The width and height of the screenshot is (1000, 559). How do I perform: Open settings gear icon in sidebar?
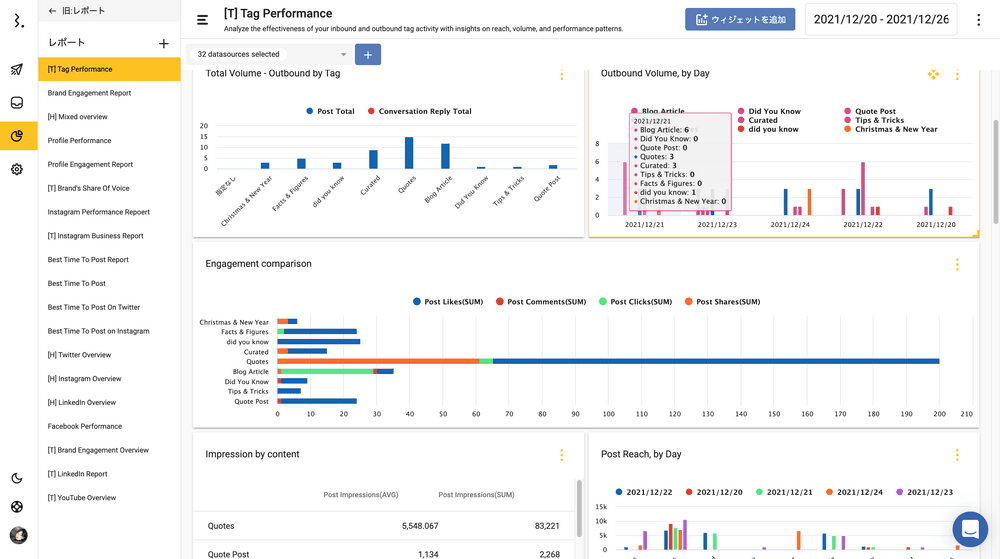pyautogui.click(x=17, y=169)
